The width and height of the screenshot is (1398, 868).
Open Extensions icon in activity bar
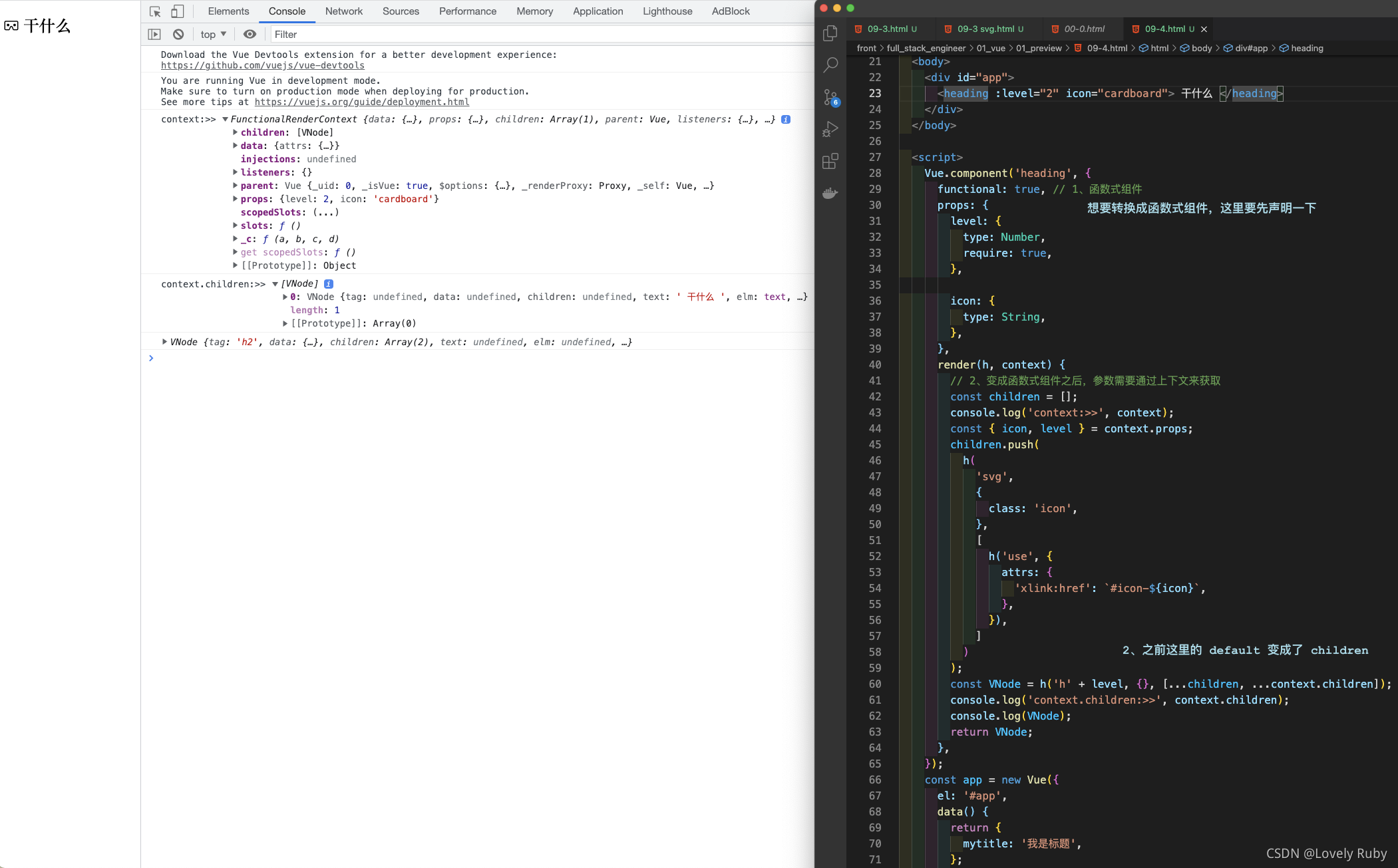click(x=830, y=161)
